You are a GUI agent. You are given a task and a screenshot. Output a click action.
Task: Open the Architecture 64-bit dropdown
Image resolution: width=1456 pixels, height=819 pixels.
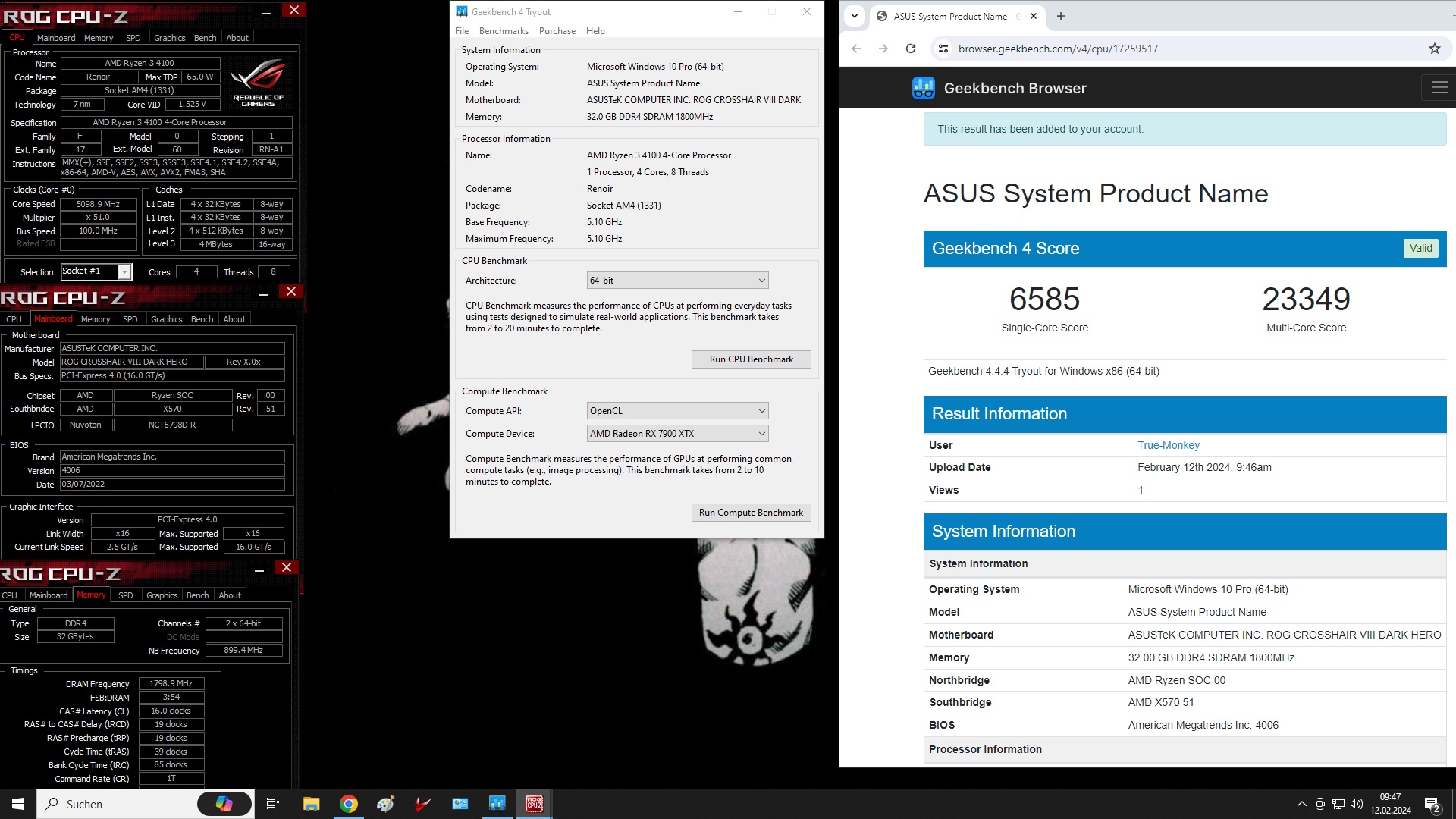coord(677,281)
